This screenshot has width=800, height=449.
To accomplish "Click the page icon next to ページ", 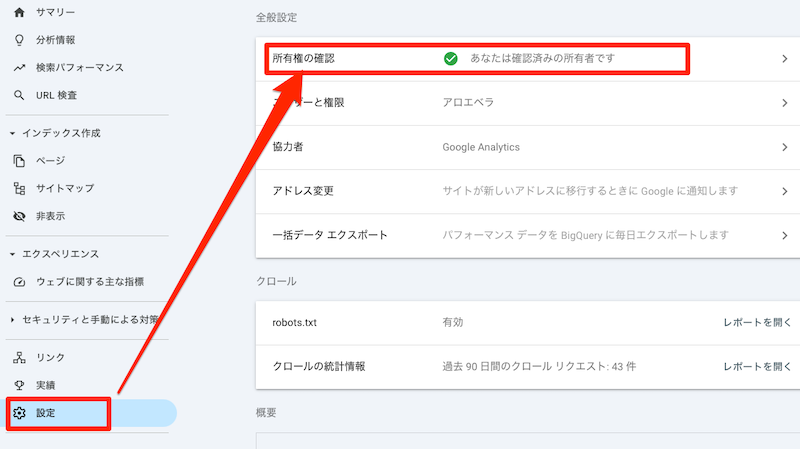I will click(19, 160).
